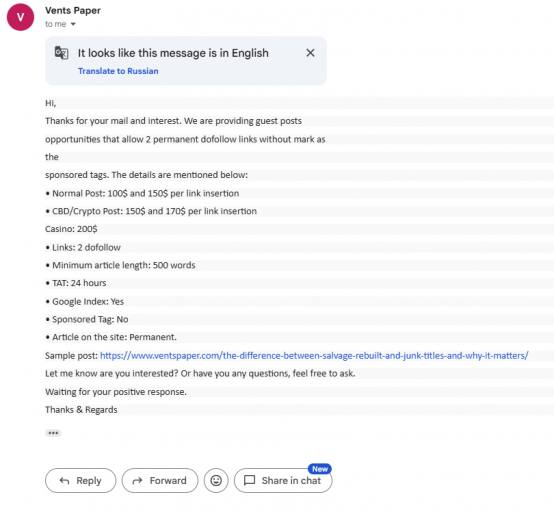Click the chat bubble icon

(249, 481)
